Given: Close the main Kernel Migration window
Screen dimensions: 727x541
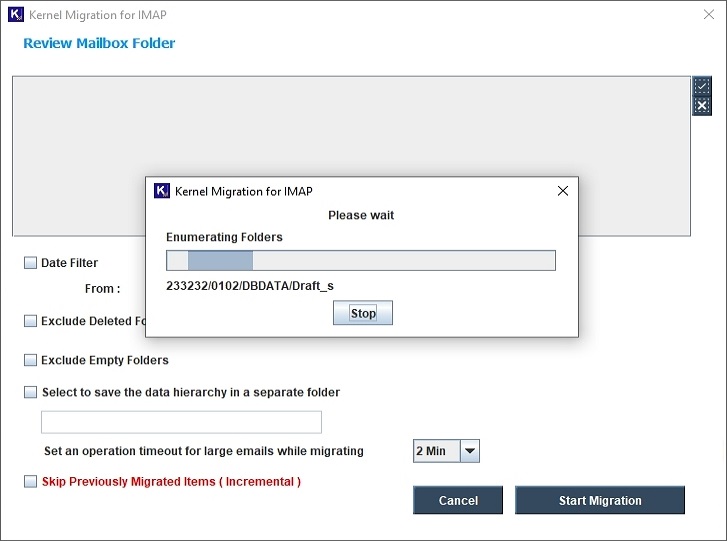Looking at the screenshot, I should [x=708, y=14].
